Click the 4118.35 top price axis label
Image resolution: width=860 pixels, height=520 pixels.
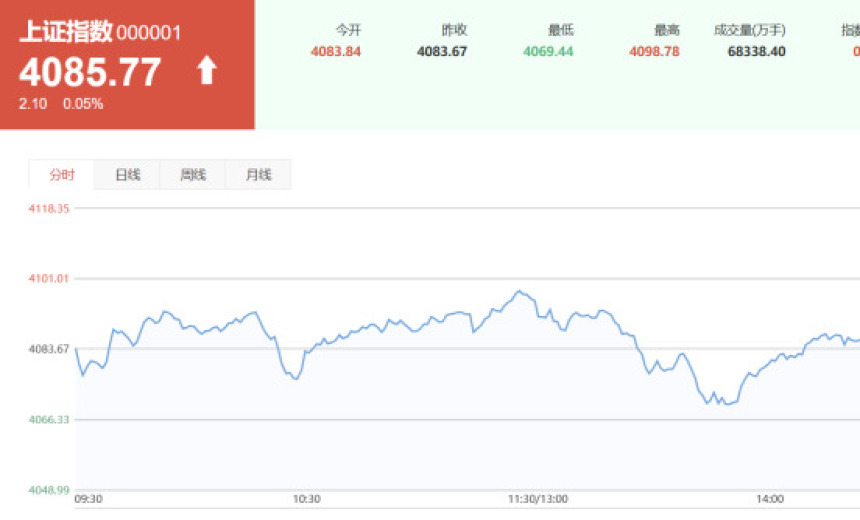(48, 208)
